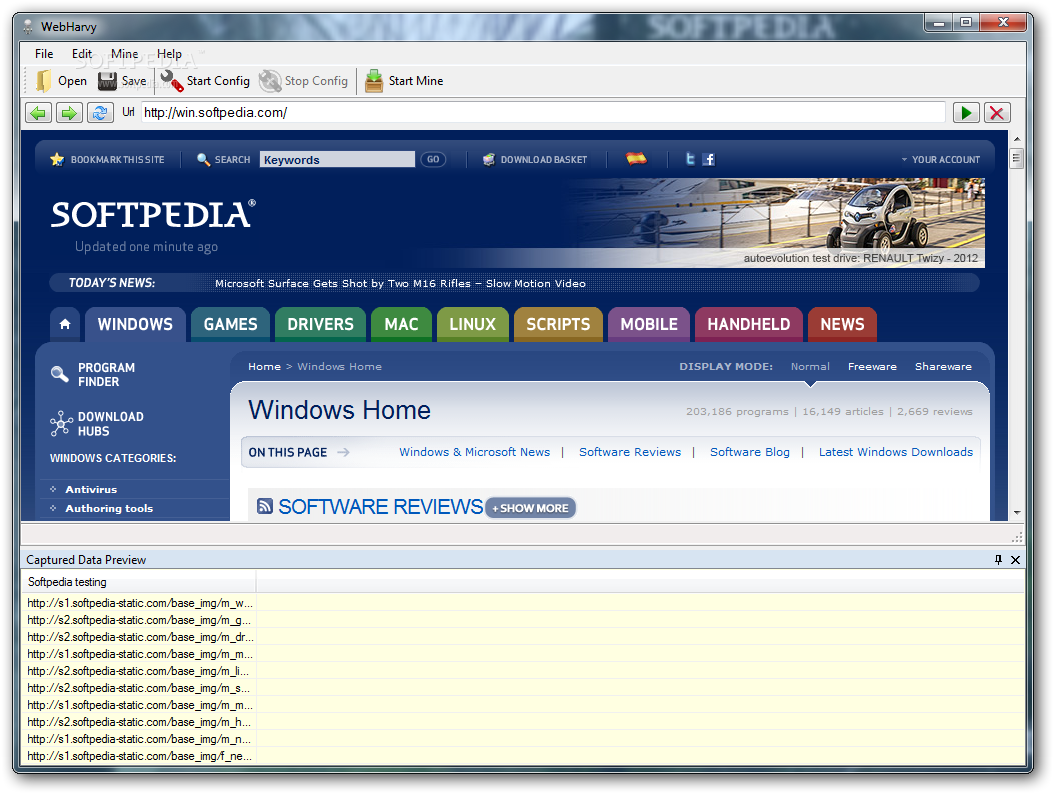Open Windows & Microsoft News link
This screenshot has height=794, width=1054.
point(475,452)
